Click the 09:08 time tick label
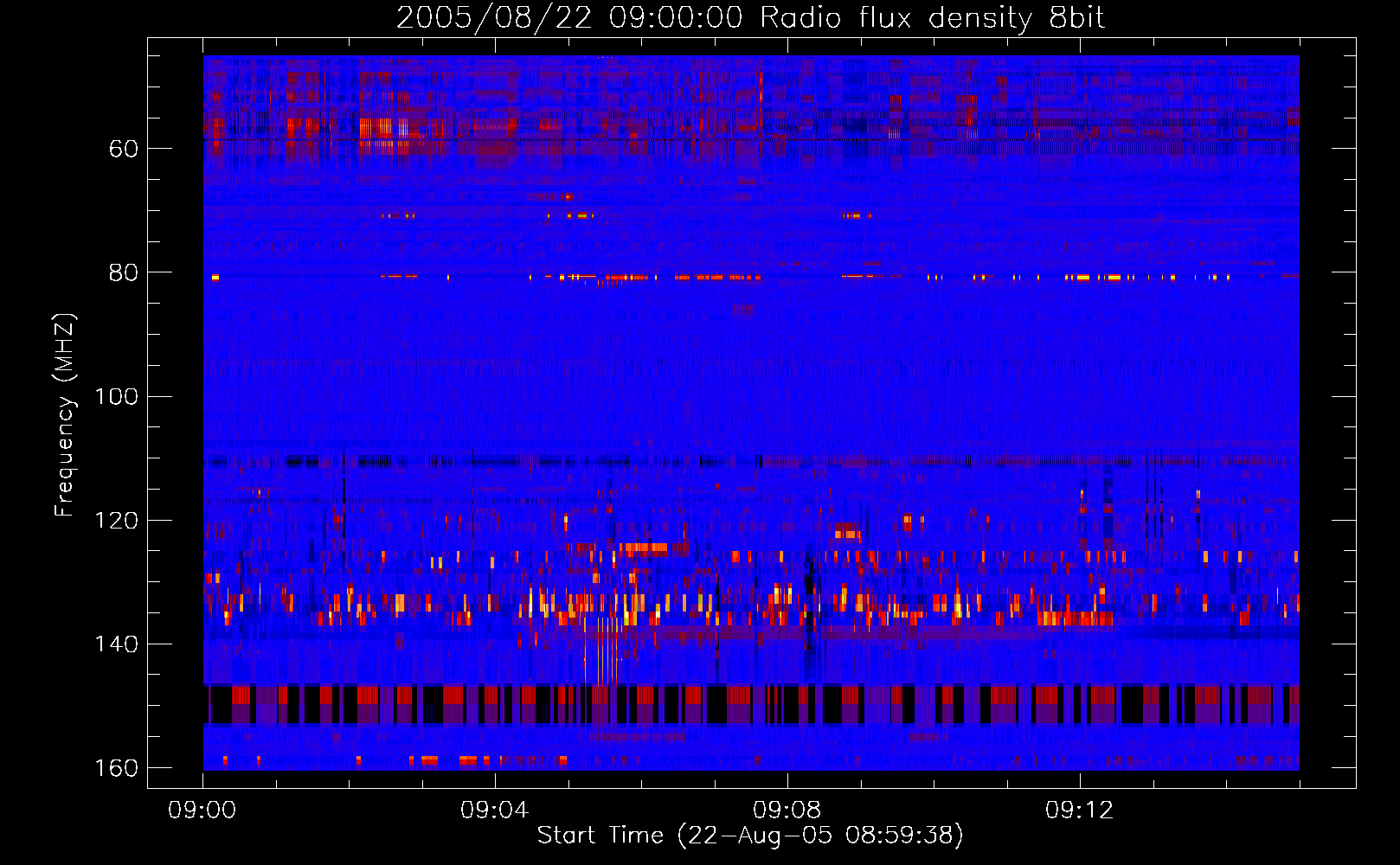 [787, 811]
